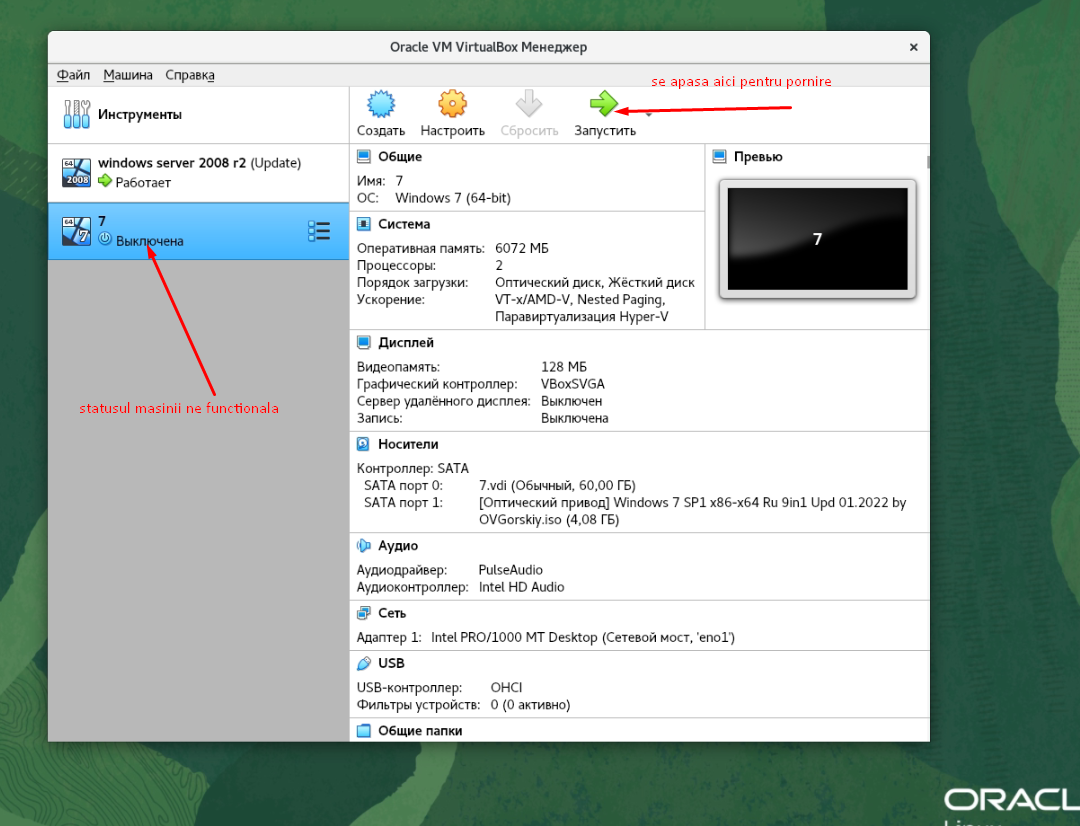Click the Дисплей section header link
Viewport: 1080px width, 826px height.
pos(406,342)
